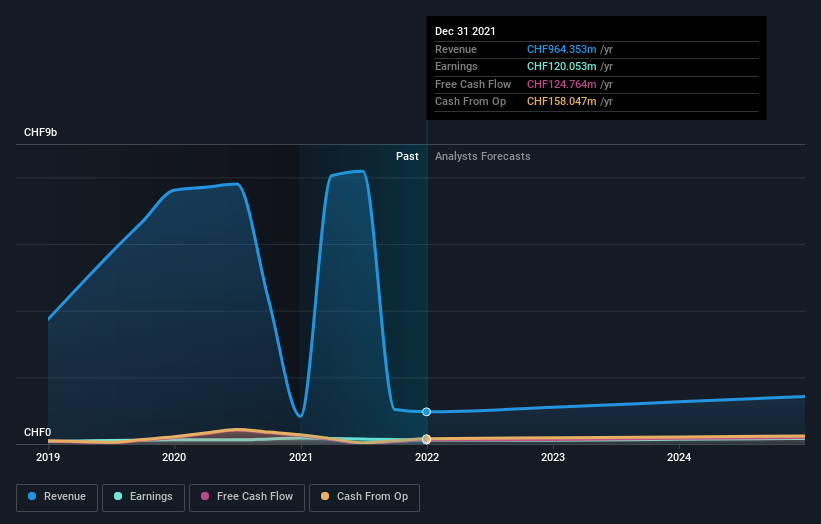Select the 2022 axis label
821x524 pixels.
click(x=427, y=457)
